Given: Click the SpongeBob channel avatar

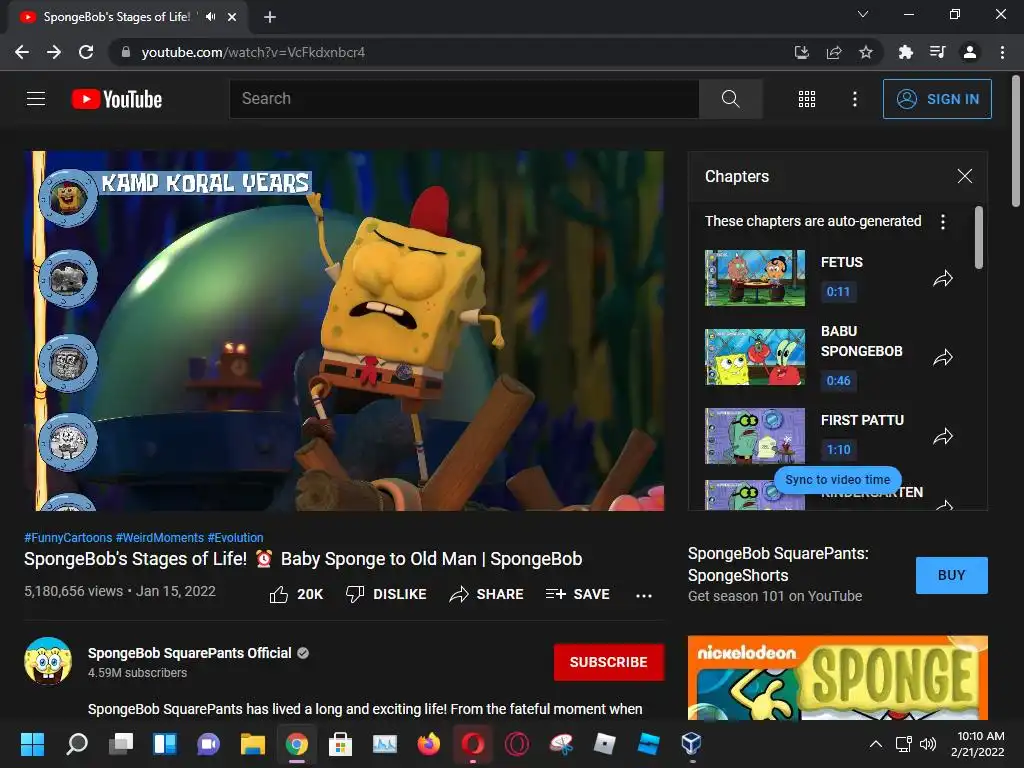Looking at the screenshot, I should click(48, 661).
